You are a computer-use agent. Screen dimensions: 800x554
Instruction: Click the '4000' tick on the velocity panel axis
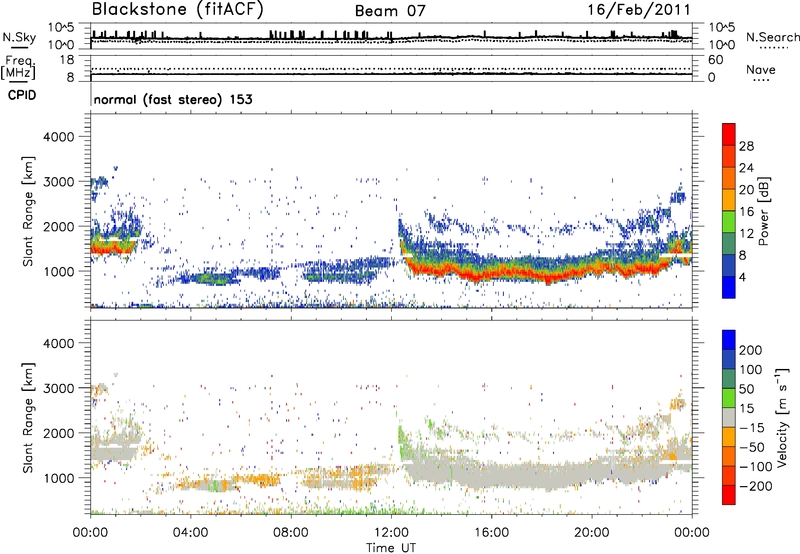coord(58,343)
